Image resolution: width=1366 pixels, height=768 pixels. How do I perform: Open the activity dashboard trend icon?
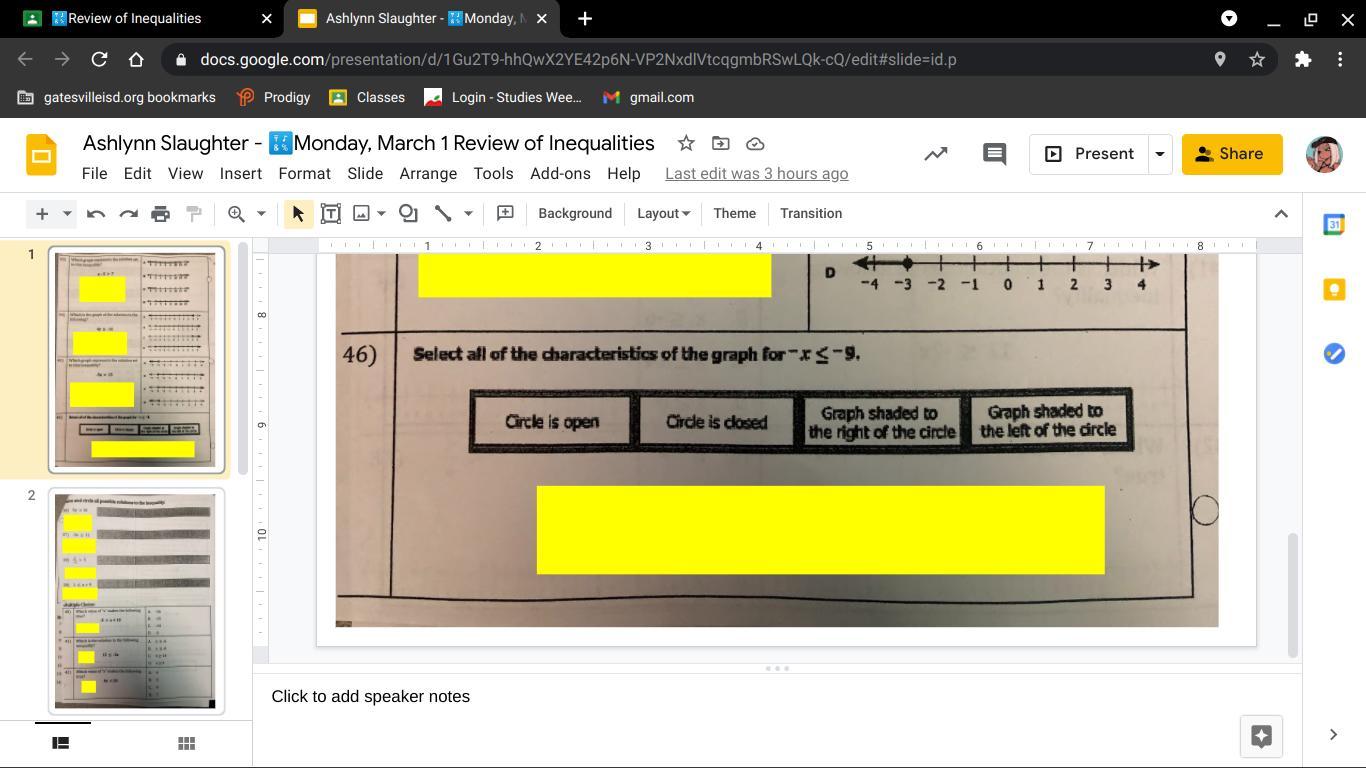tap(936, 154)
